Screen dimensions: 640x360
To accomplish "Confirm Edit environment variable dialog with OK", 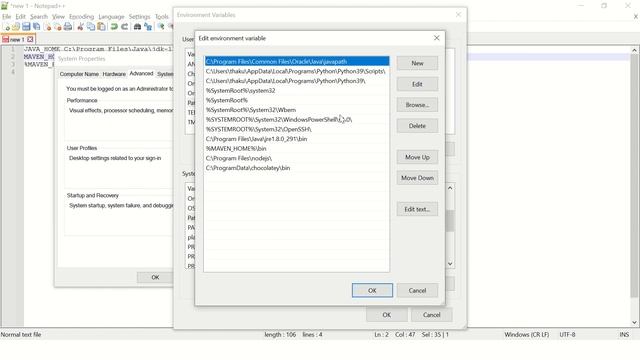I will click(372, 291).
